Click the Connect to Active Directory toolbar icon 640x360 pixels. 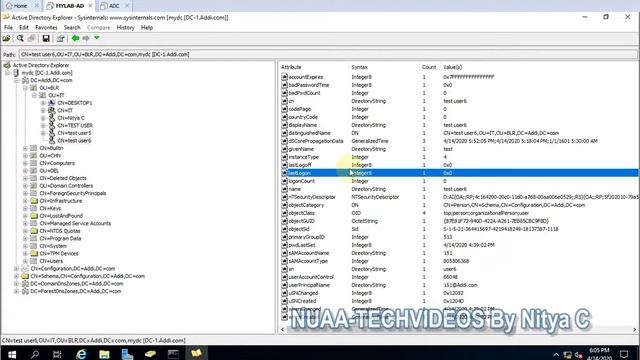7,38
